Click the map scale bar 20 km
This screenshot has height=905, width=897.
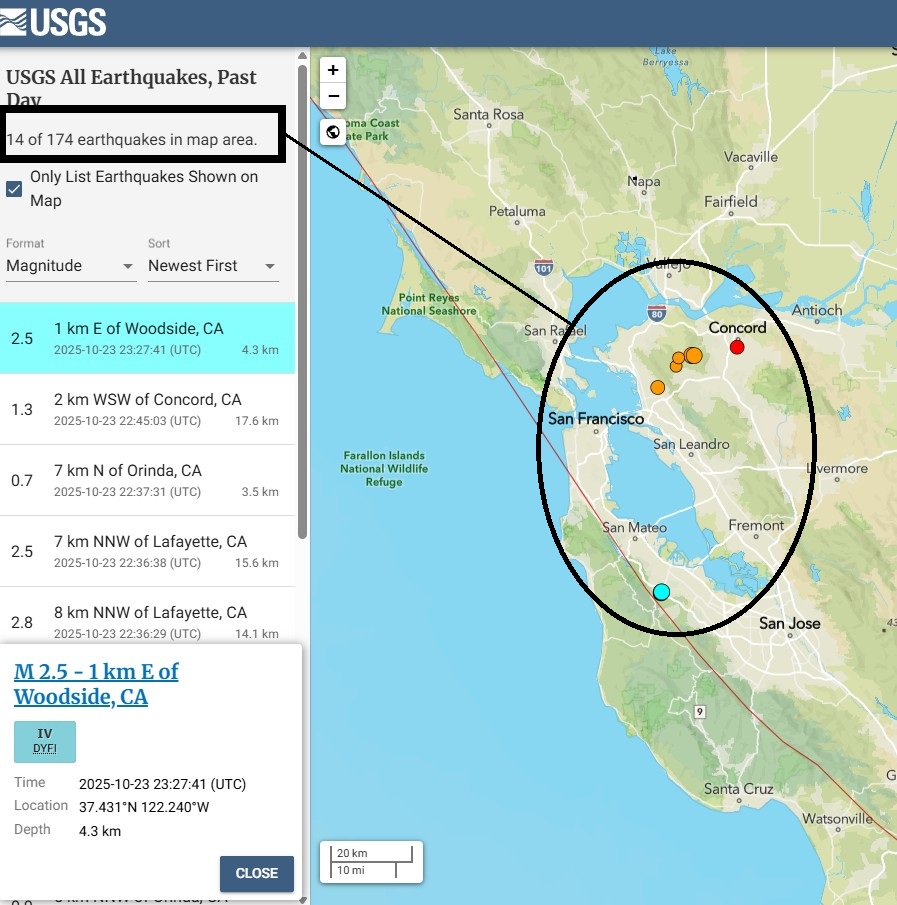(371, 853)
